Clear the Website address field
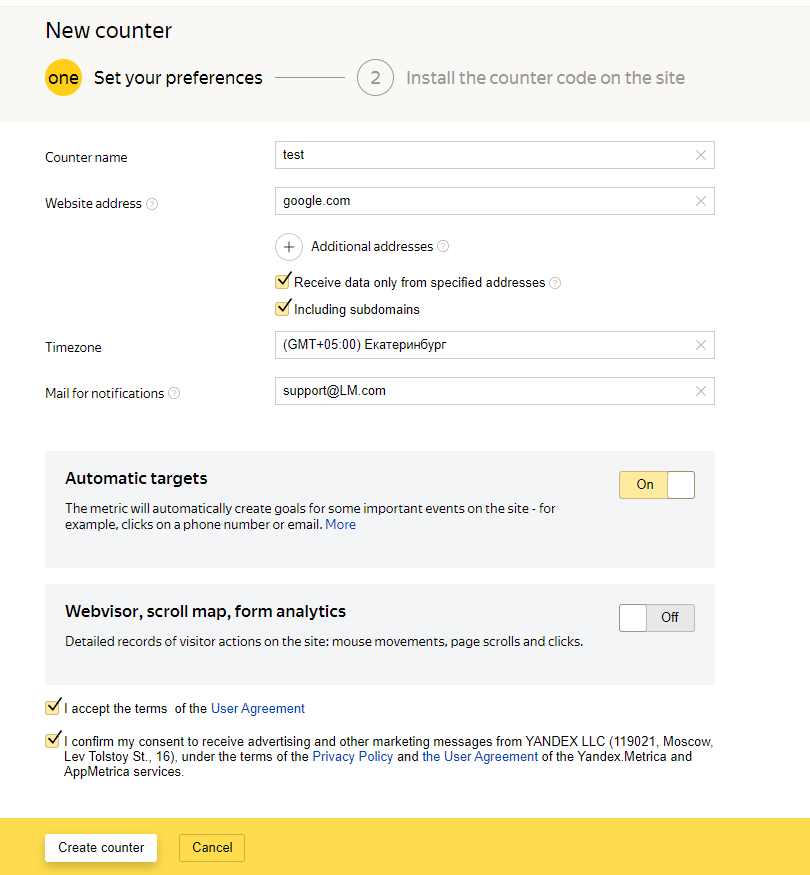This screenshot has width=810, height=875. (700, 201)
